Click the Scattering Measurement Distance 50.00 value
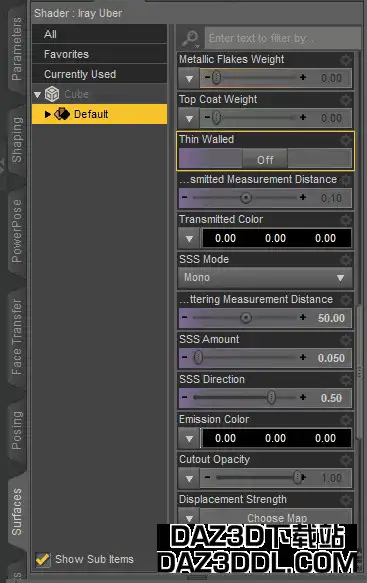The width and height of the screenshot is (367, 583). click(331, 318)
